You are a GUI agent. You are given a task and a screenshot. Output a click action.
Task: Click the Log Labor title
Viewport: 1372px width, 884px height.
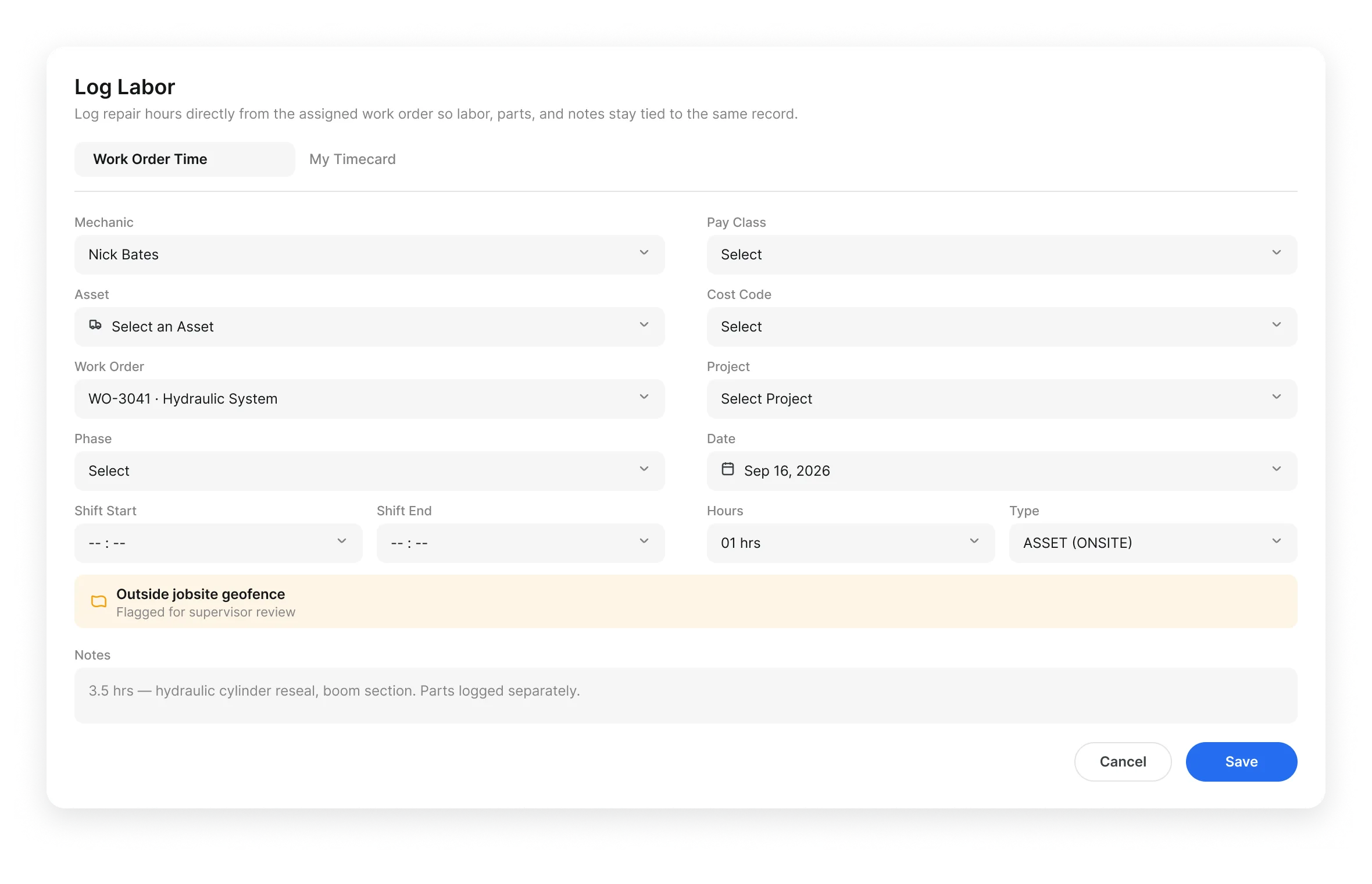coord(124,87)
